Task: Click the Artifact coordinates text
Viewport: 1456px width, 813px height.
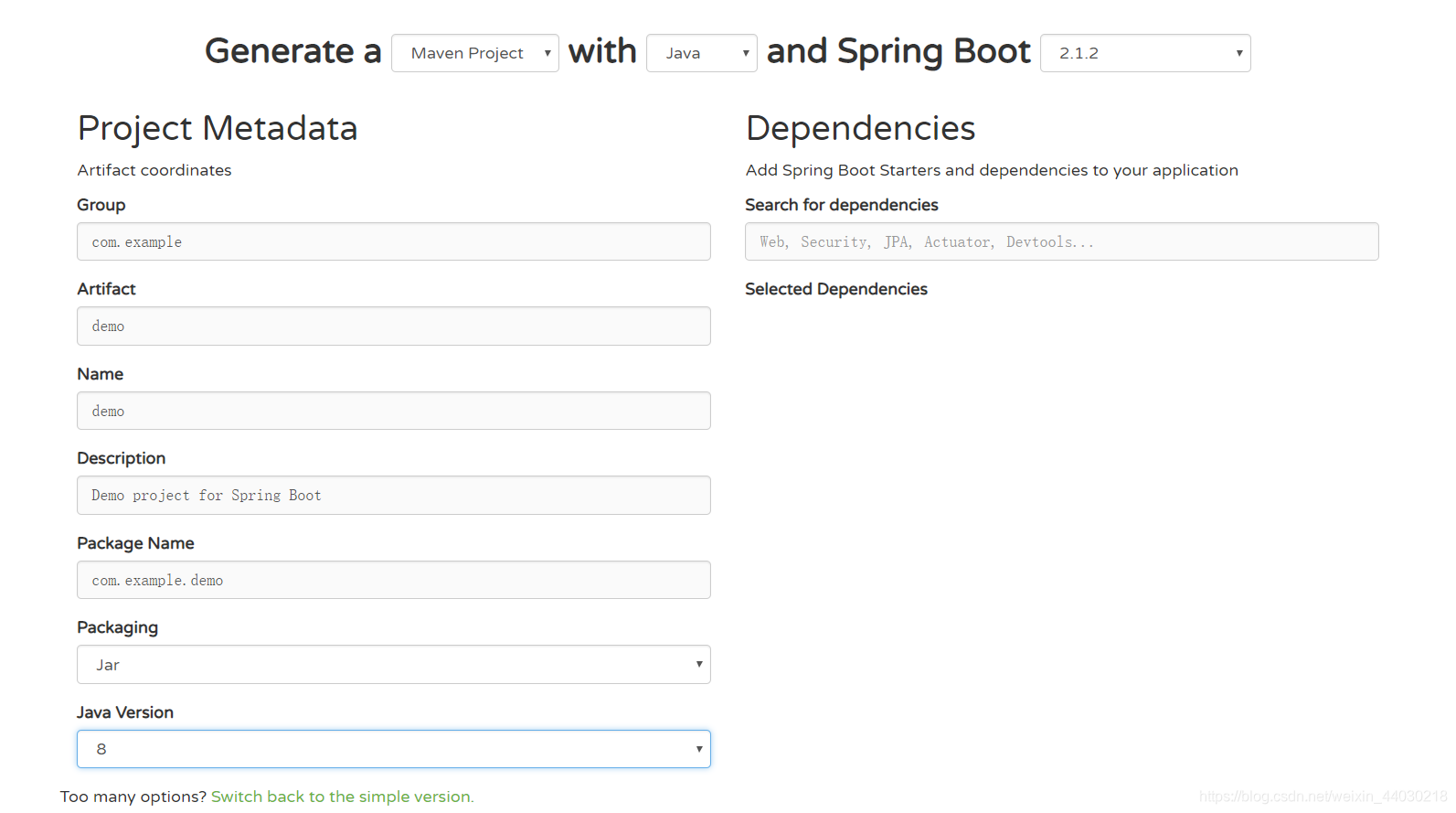Action: [154, 170]
